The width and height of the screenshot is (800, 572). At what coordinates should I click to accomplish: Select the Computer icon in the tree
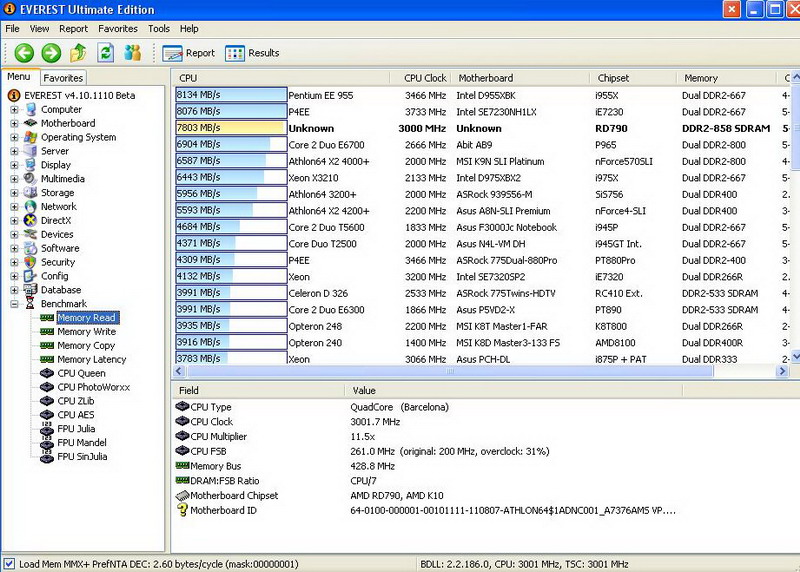point(31,109)
